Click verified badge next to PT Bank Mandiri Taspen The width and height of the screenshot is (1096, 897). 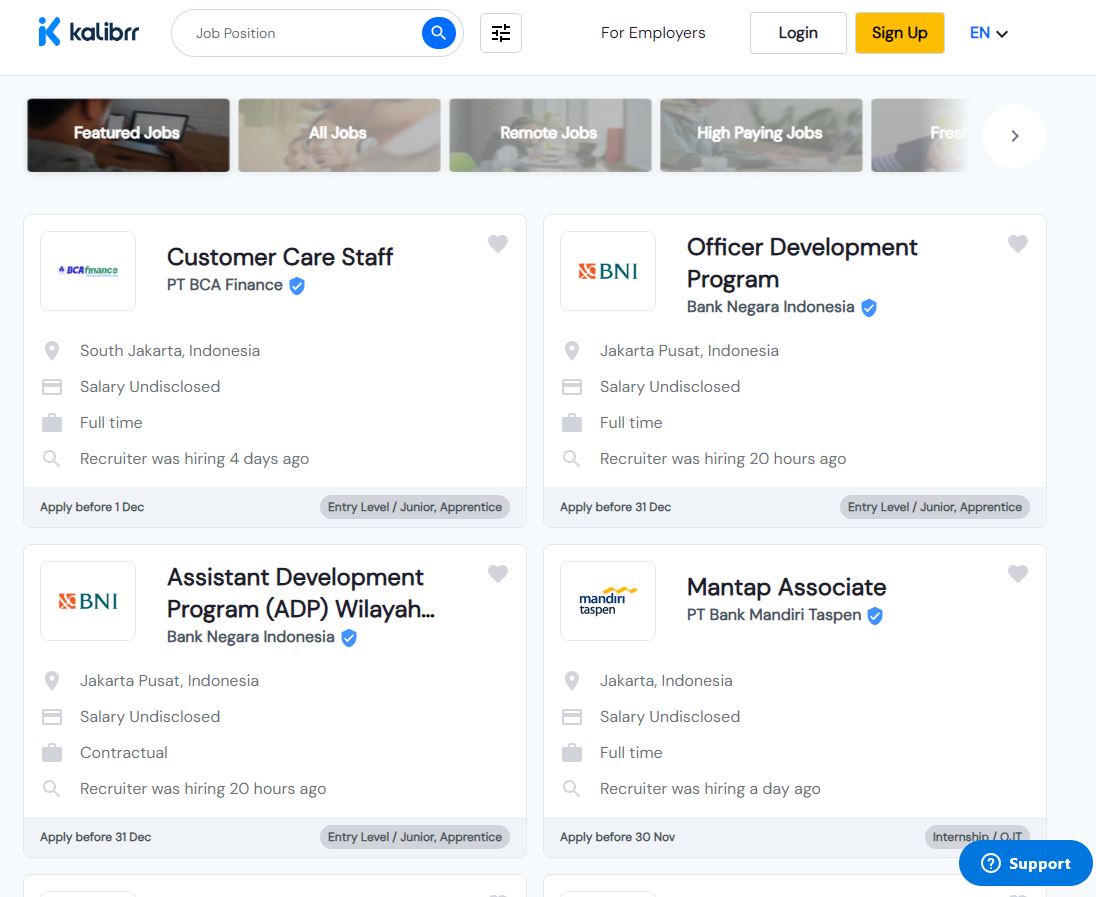click(x=874, y=615)
